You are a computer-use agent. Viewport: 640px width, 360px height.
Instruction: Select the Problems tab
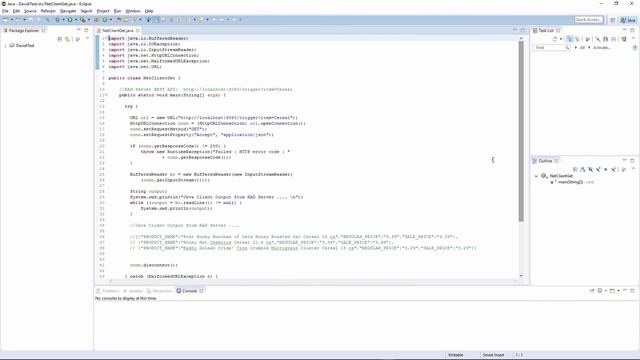tap(108, 291)
